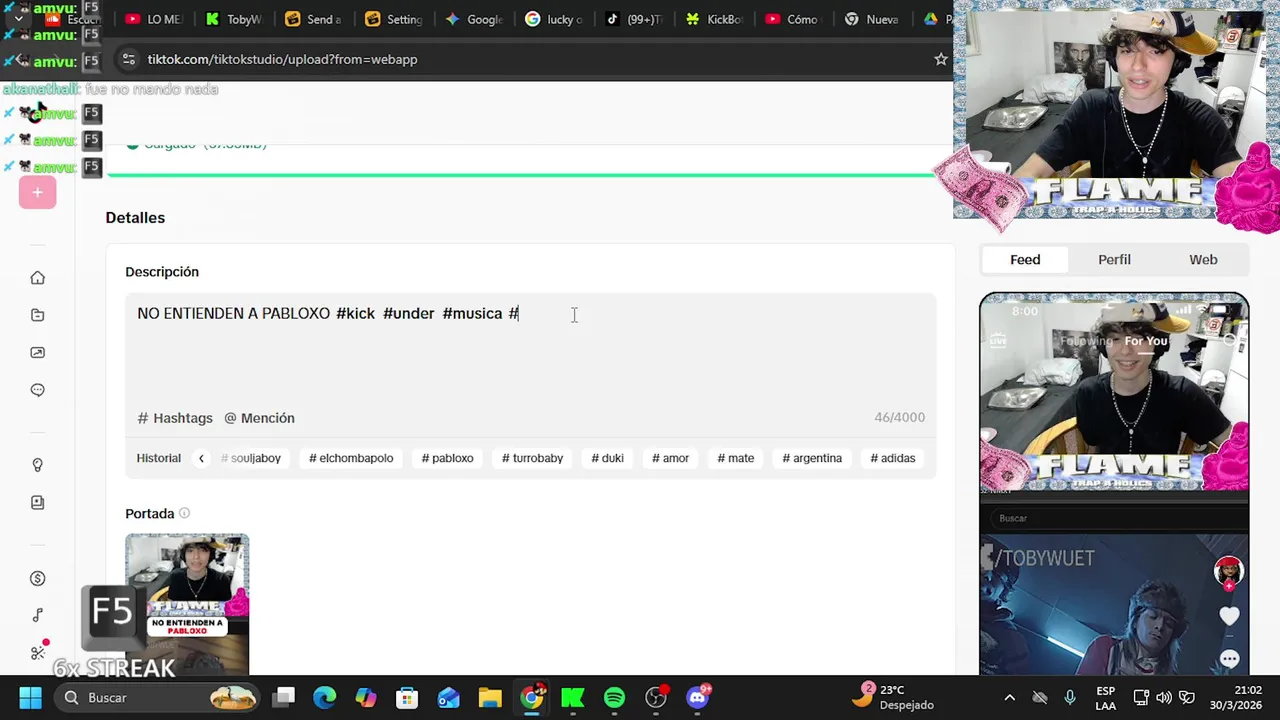1280x720 pixels.
Task: Click inside the Descripción text field
Action: point(530,350)
